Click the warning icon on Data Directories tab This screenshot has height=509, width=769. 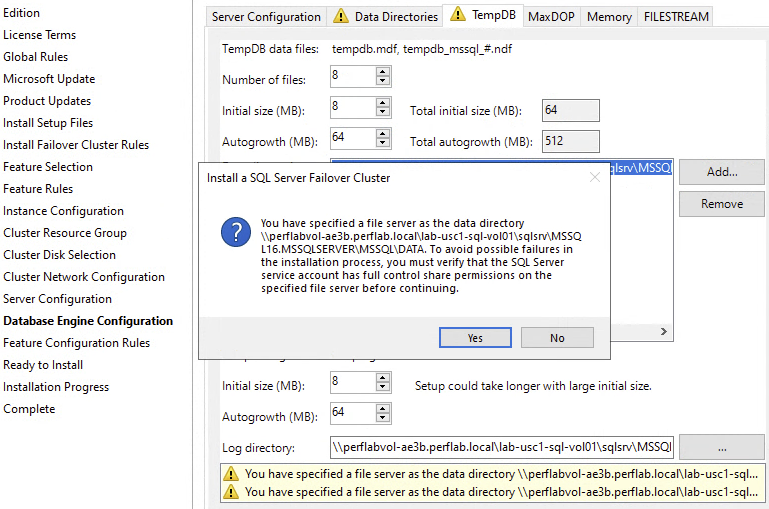click(341, 16)
